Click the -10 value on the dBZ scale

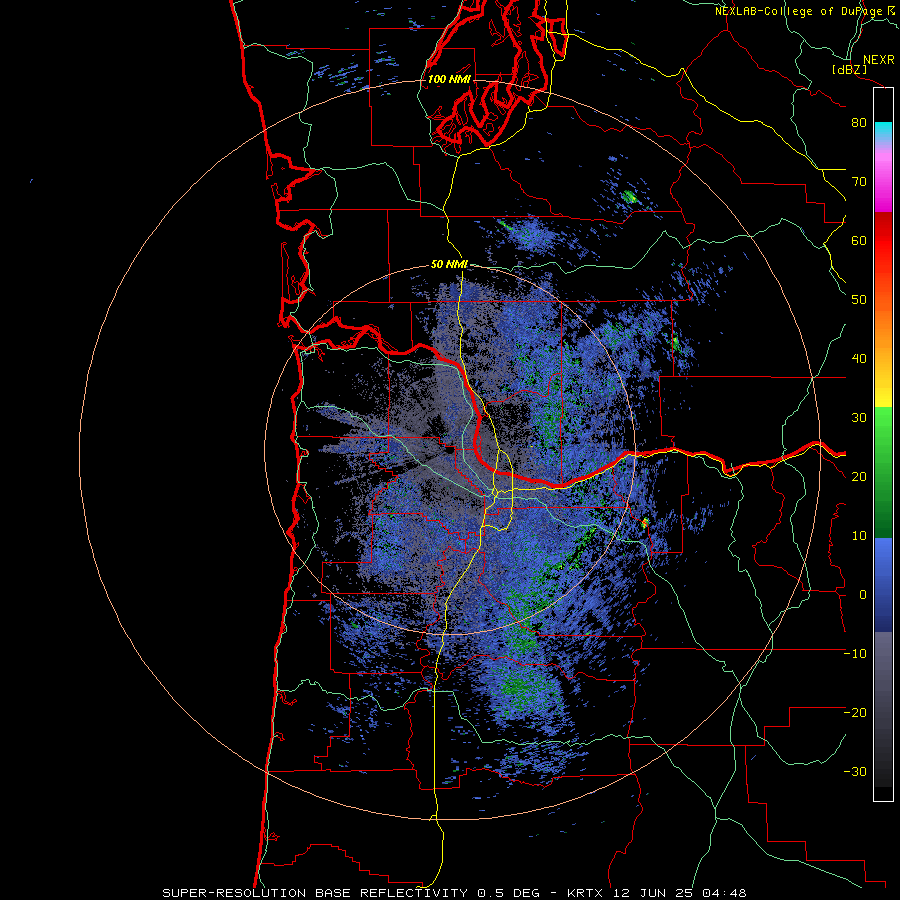[855, 654]
